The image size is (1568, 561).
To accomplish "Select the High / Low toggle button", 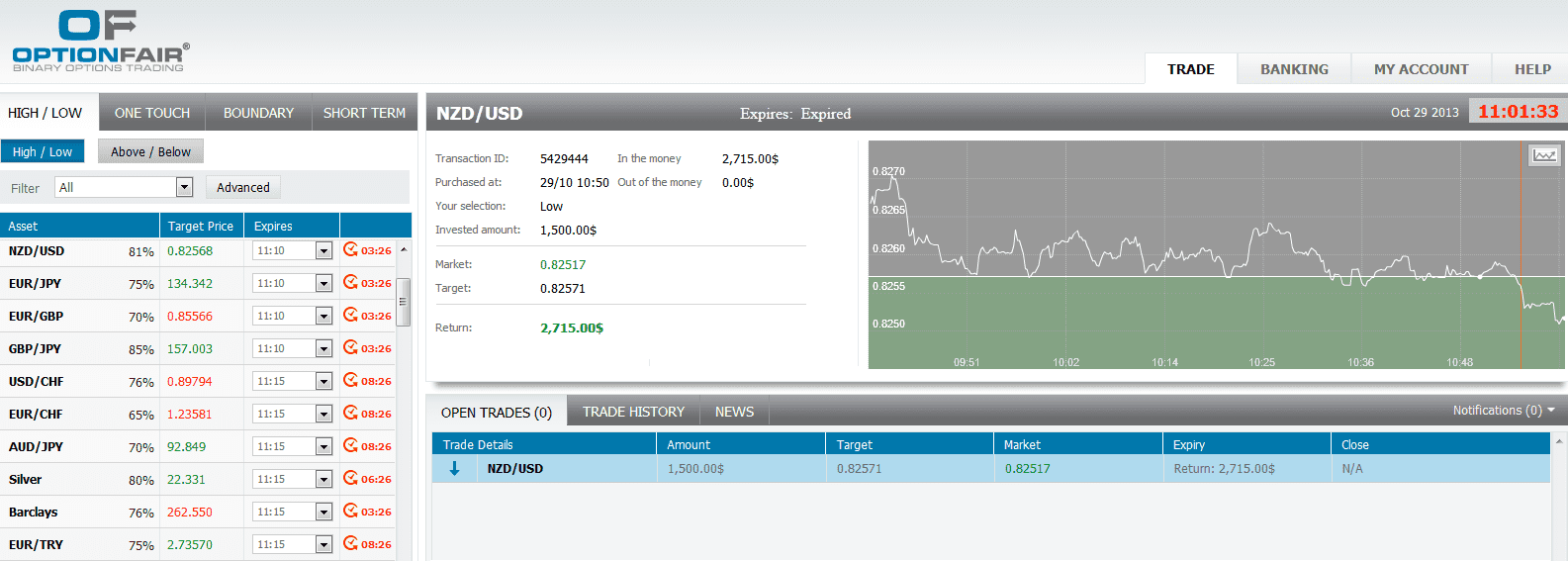I will 43,151.
